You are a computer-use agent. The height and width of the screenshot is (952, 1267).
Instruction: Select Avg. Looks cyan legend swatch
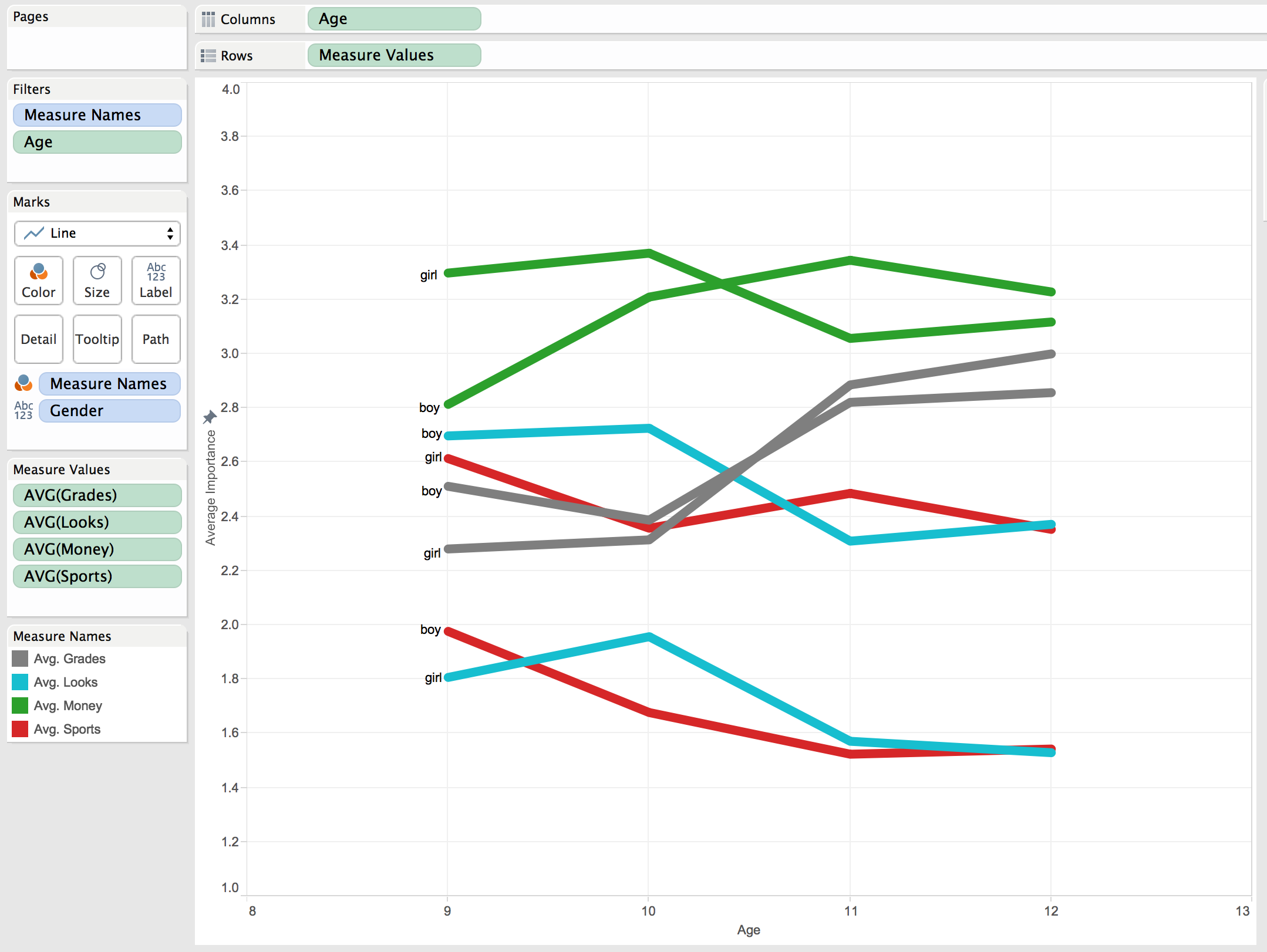[20, 682]
